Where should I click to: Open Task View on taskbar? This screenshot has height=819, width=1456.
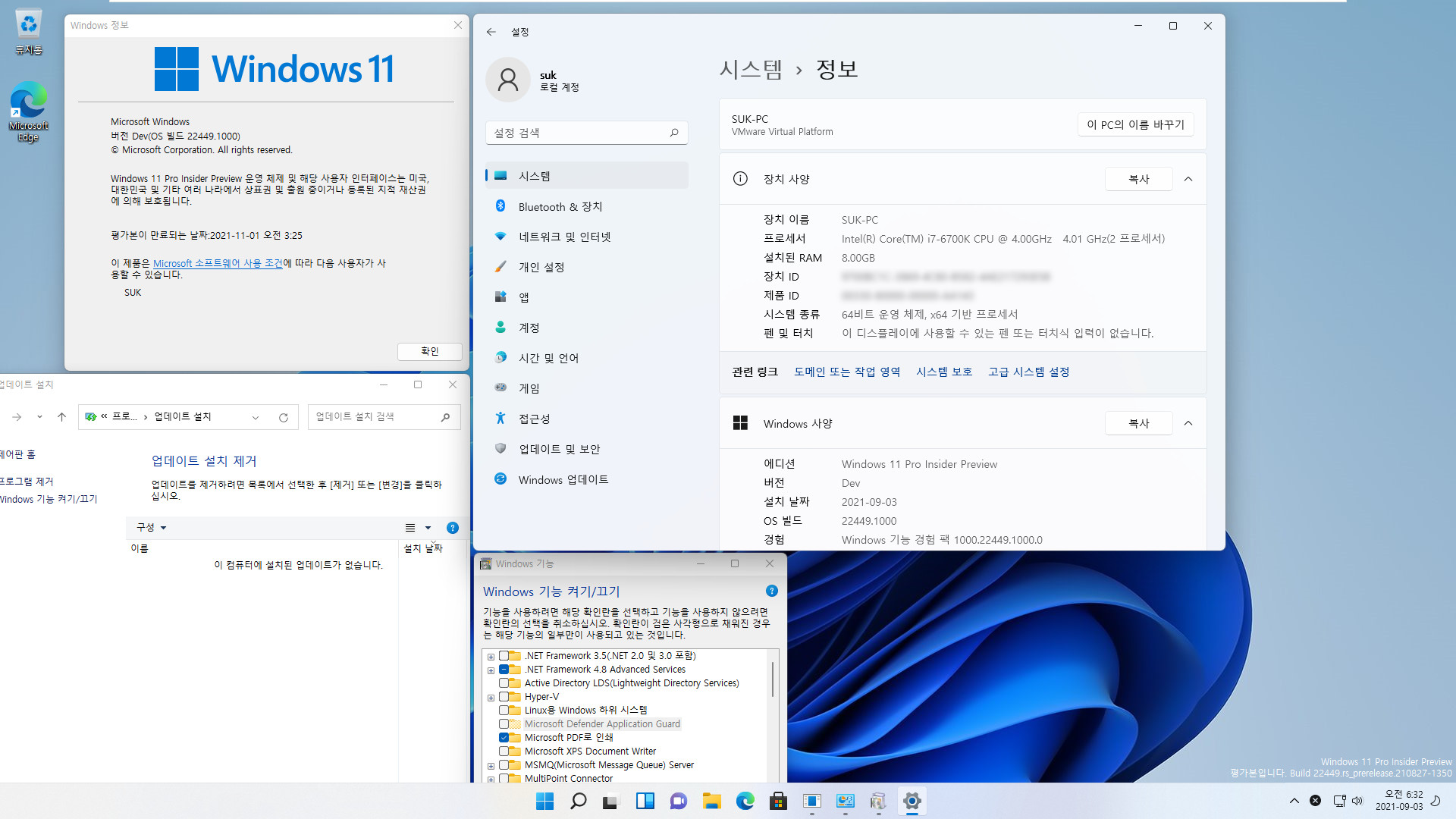pyautogui.click(x=611, y=801)
